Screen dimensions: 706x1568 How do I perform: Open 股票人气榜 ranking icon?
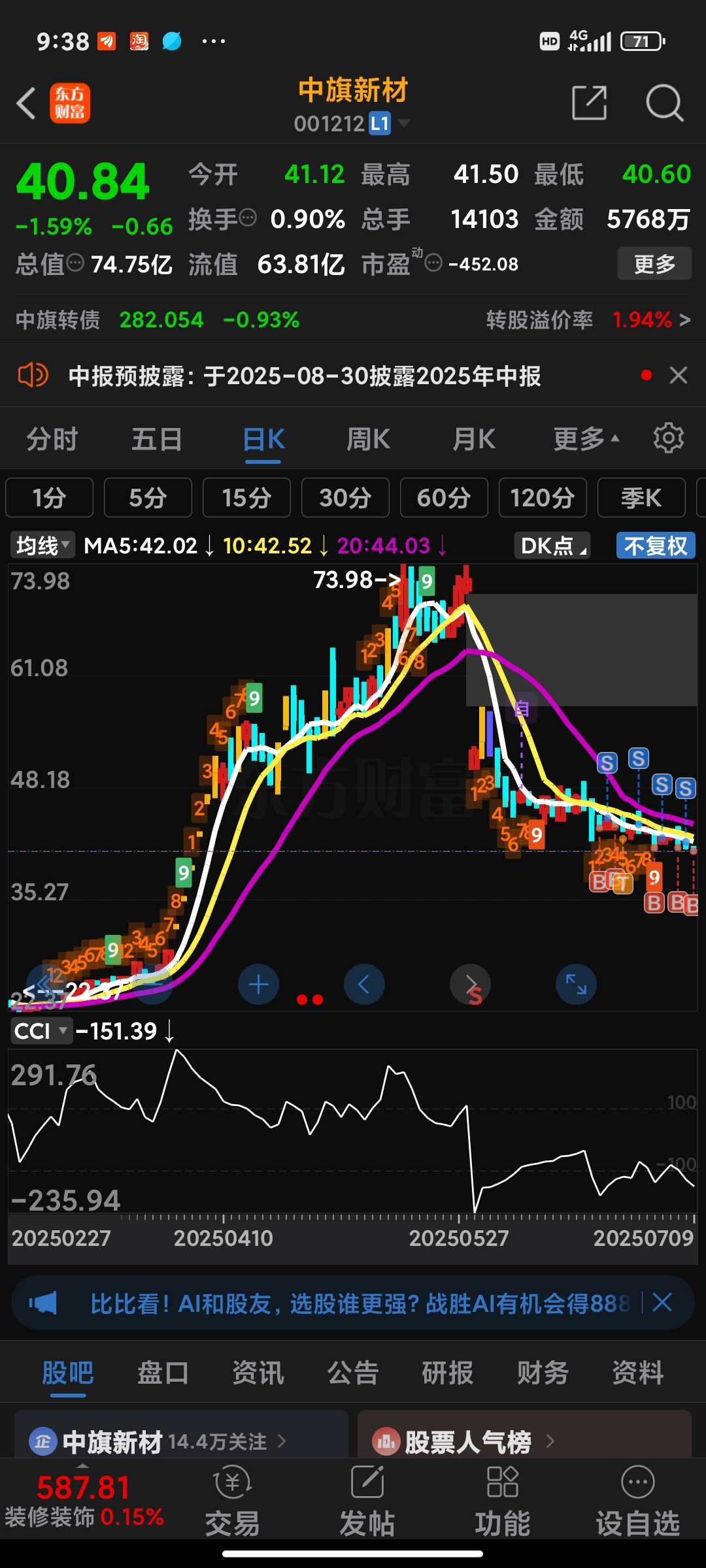pyautogui.click(x=386, y=1441)
